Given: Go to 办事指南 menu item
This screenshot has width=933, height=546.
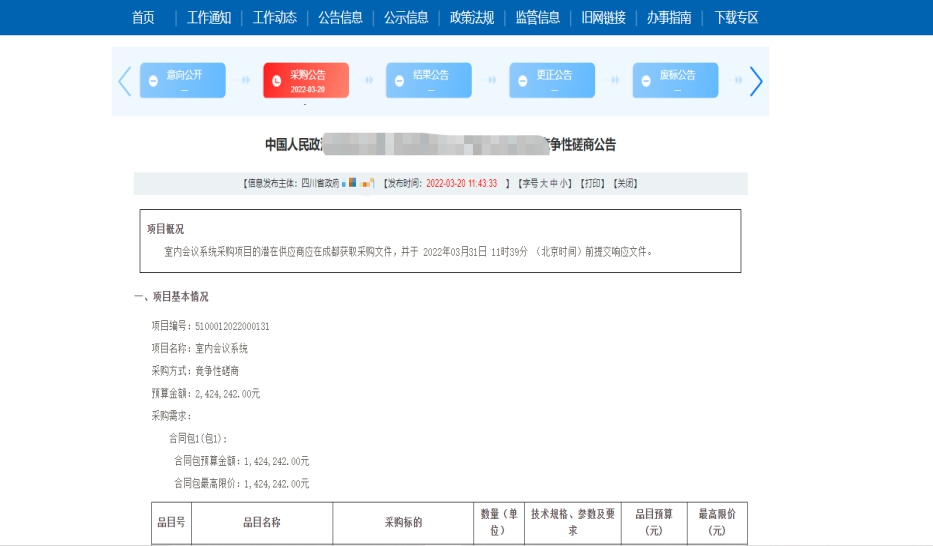Looking at the screenshot, I should 669,17.
